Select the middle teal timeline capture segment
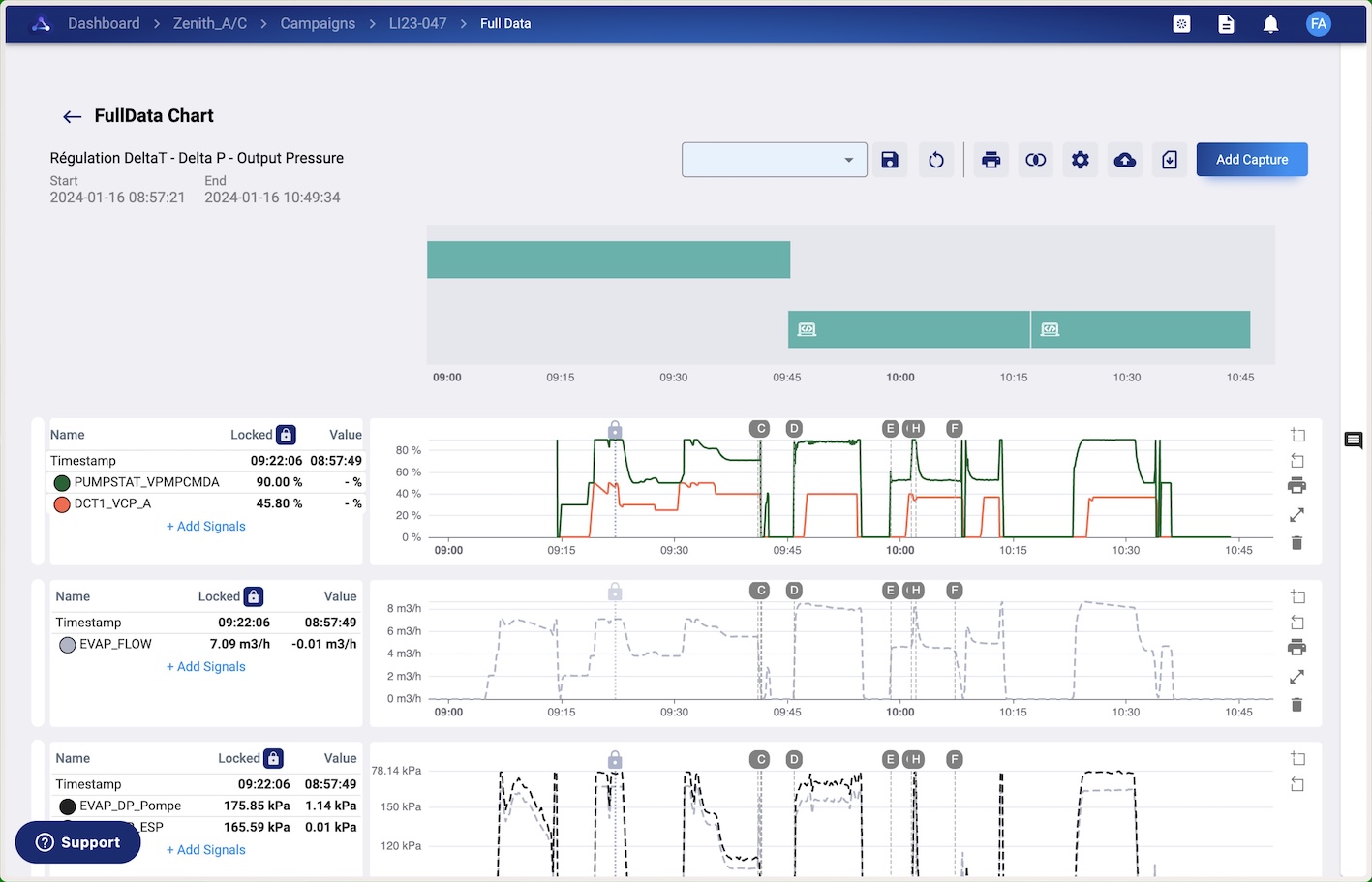This screenshot has width=1372, height=882. [x=909, y=329]
